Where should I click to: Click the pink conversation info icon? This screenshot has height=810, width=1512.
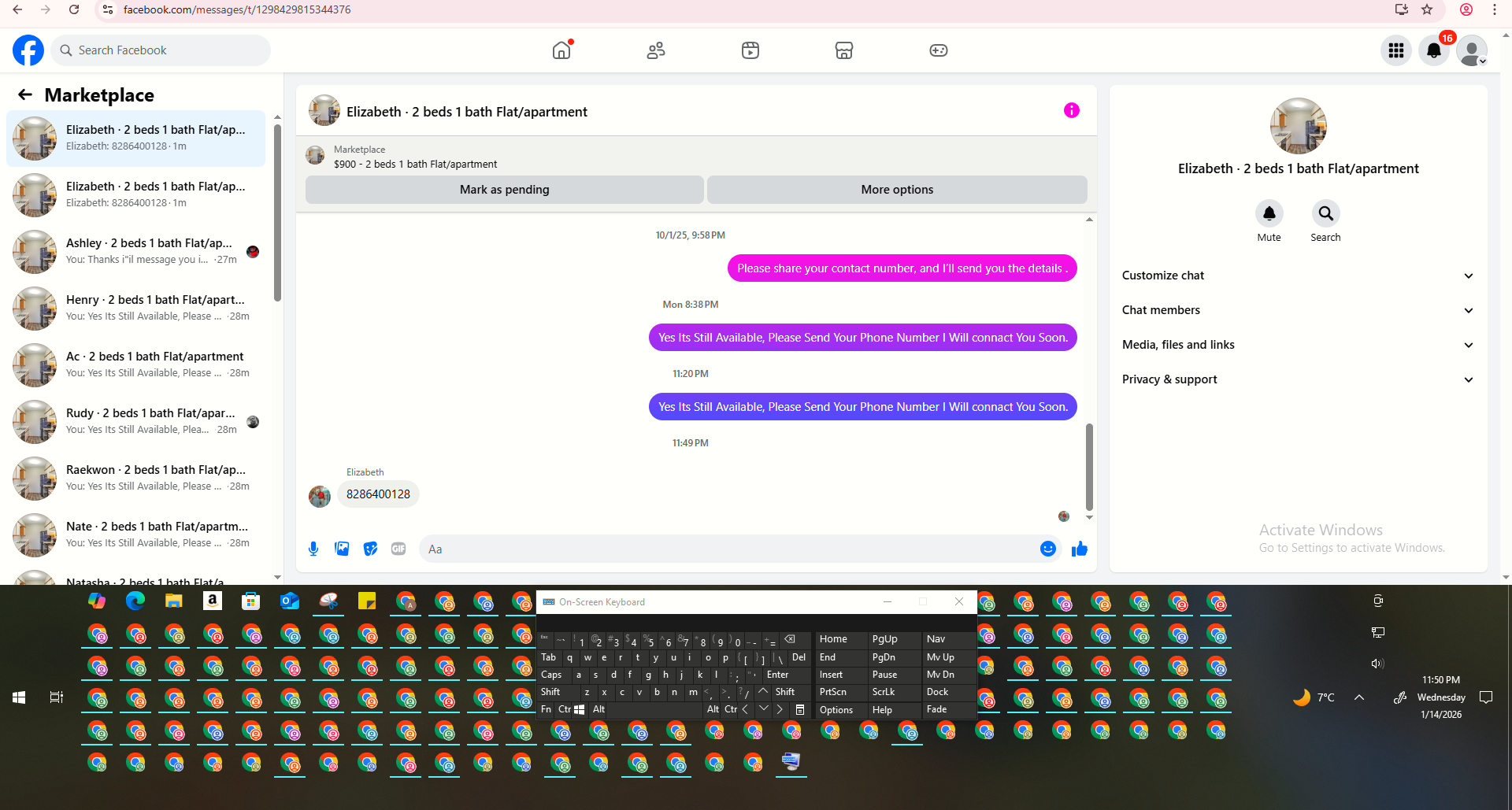1071,110
